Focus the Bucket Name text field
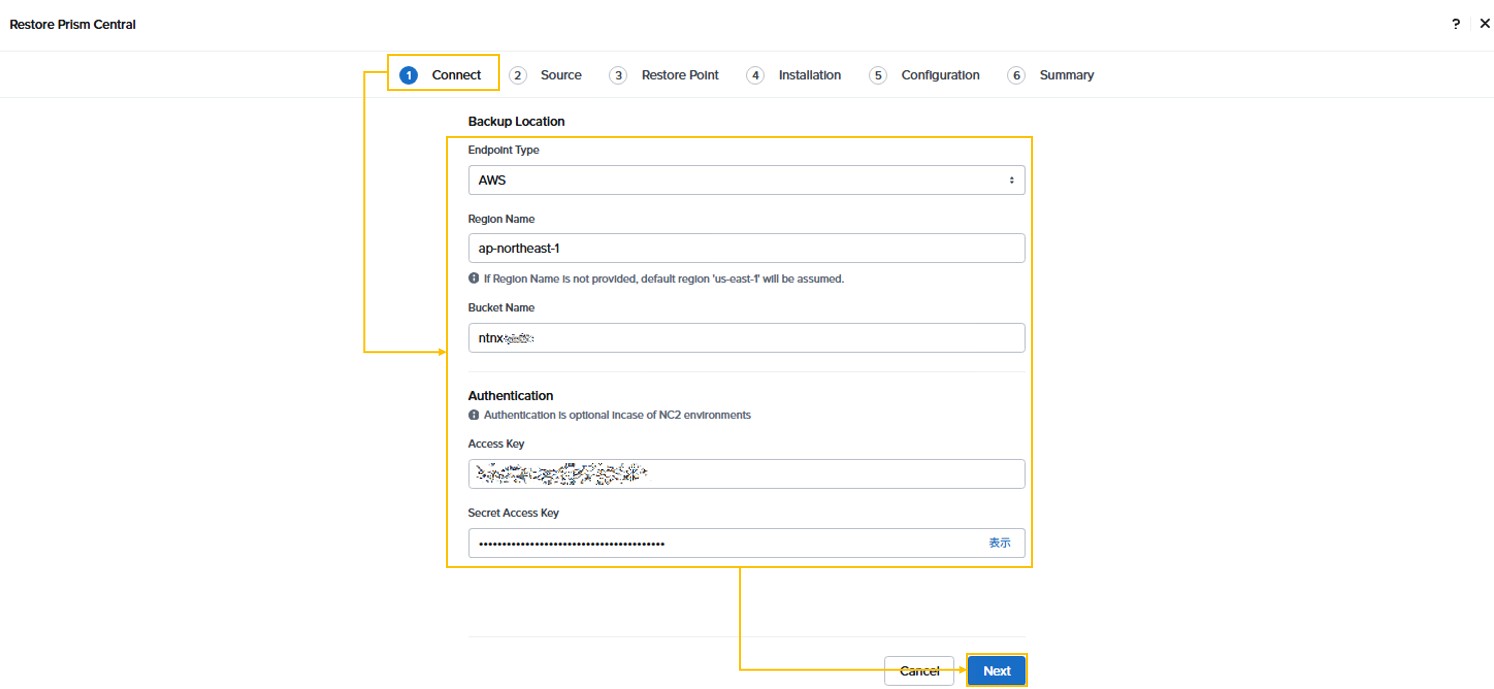The image size is (1494, 689). tap(746, 338)
